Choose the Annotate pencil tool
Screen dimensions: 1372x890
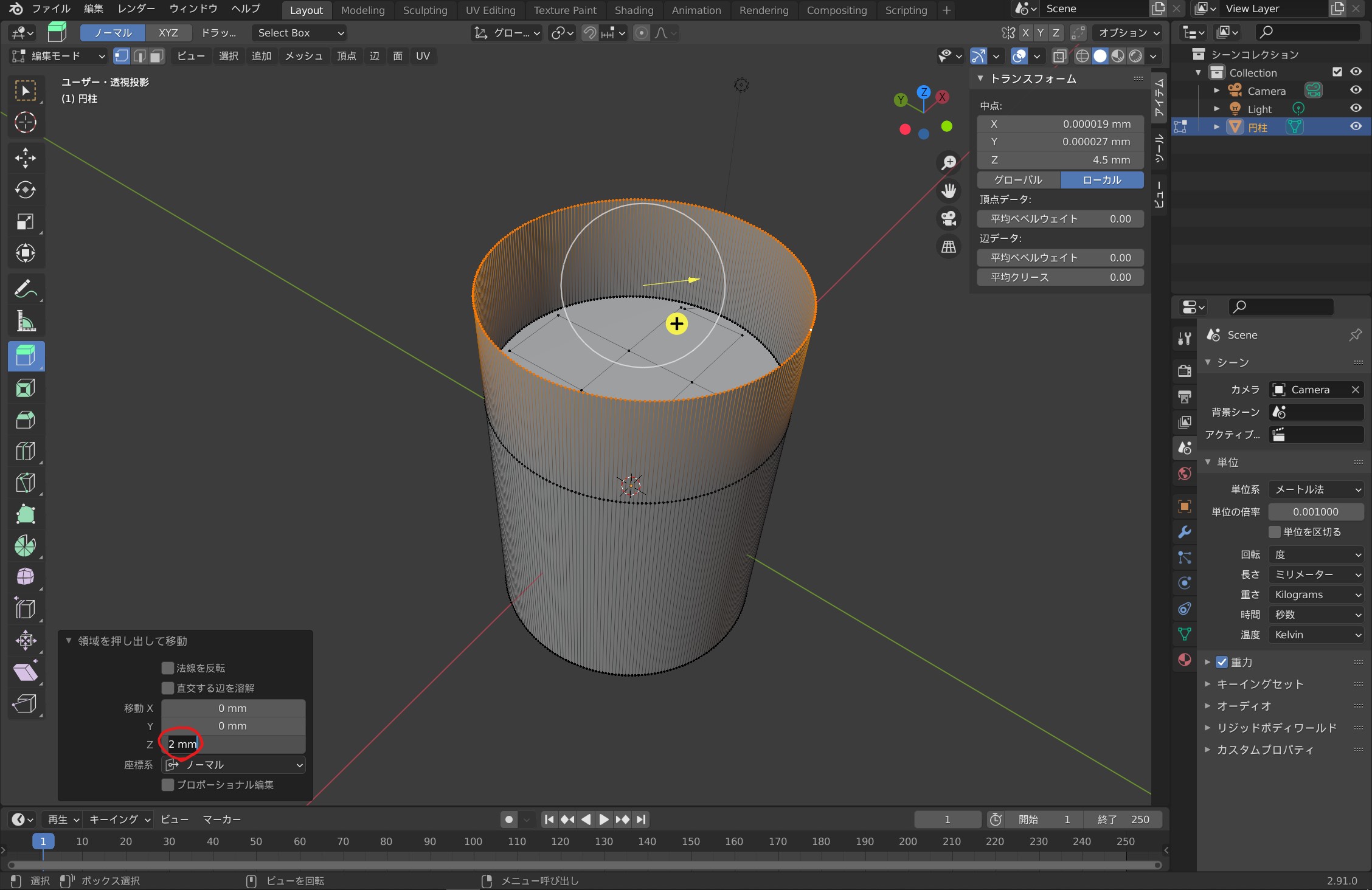(25, 289)
